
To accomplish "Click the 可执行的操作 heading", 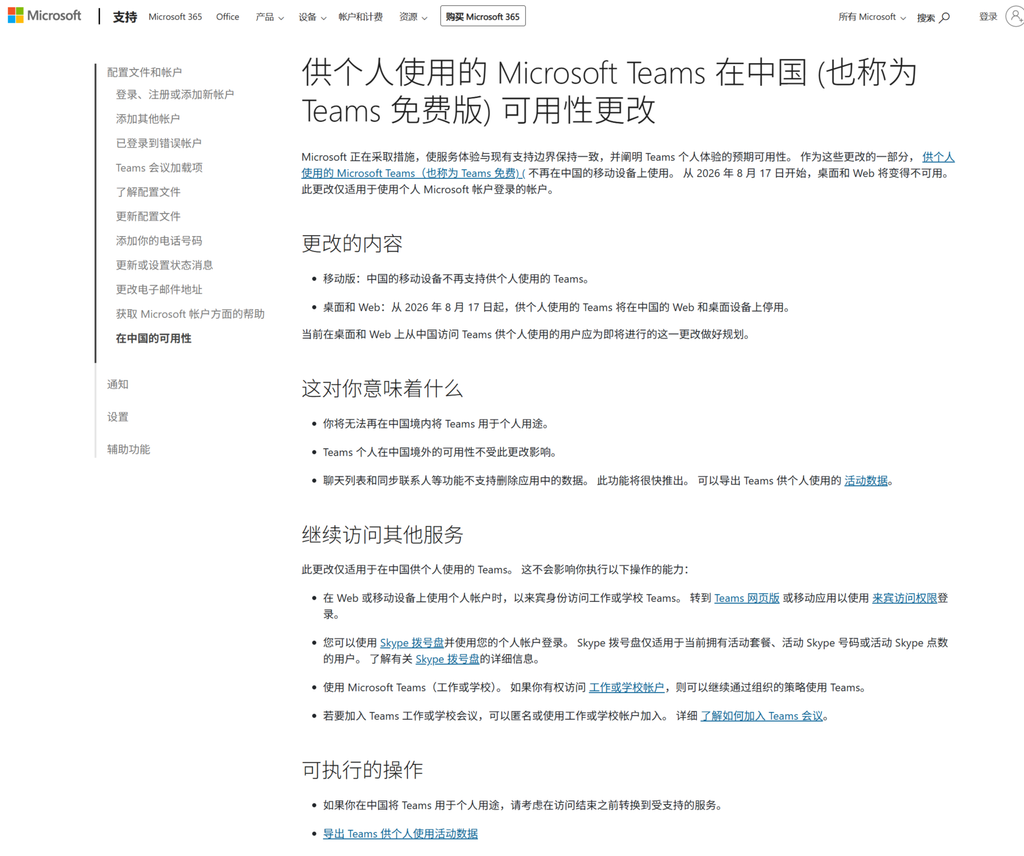I will pyautogui.click(x=362, y=770).
